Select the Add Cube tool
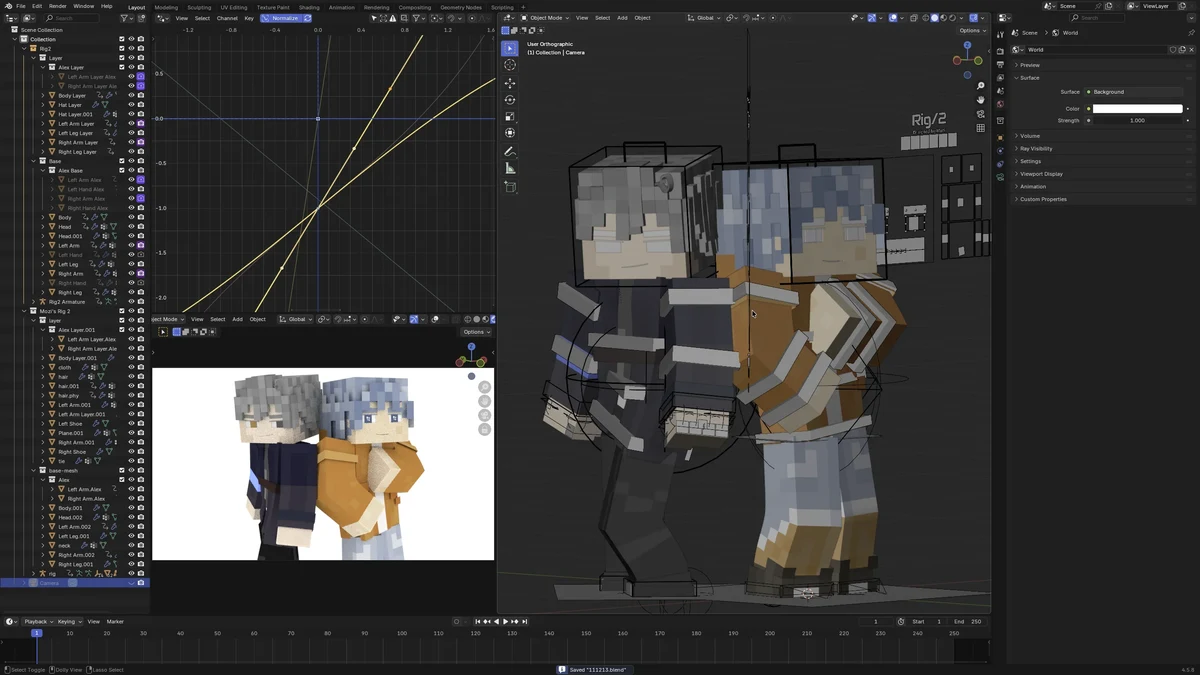 click(510, 187)
